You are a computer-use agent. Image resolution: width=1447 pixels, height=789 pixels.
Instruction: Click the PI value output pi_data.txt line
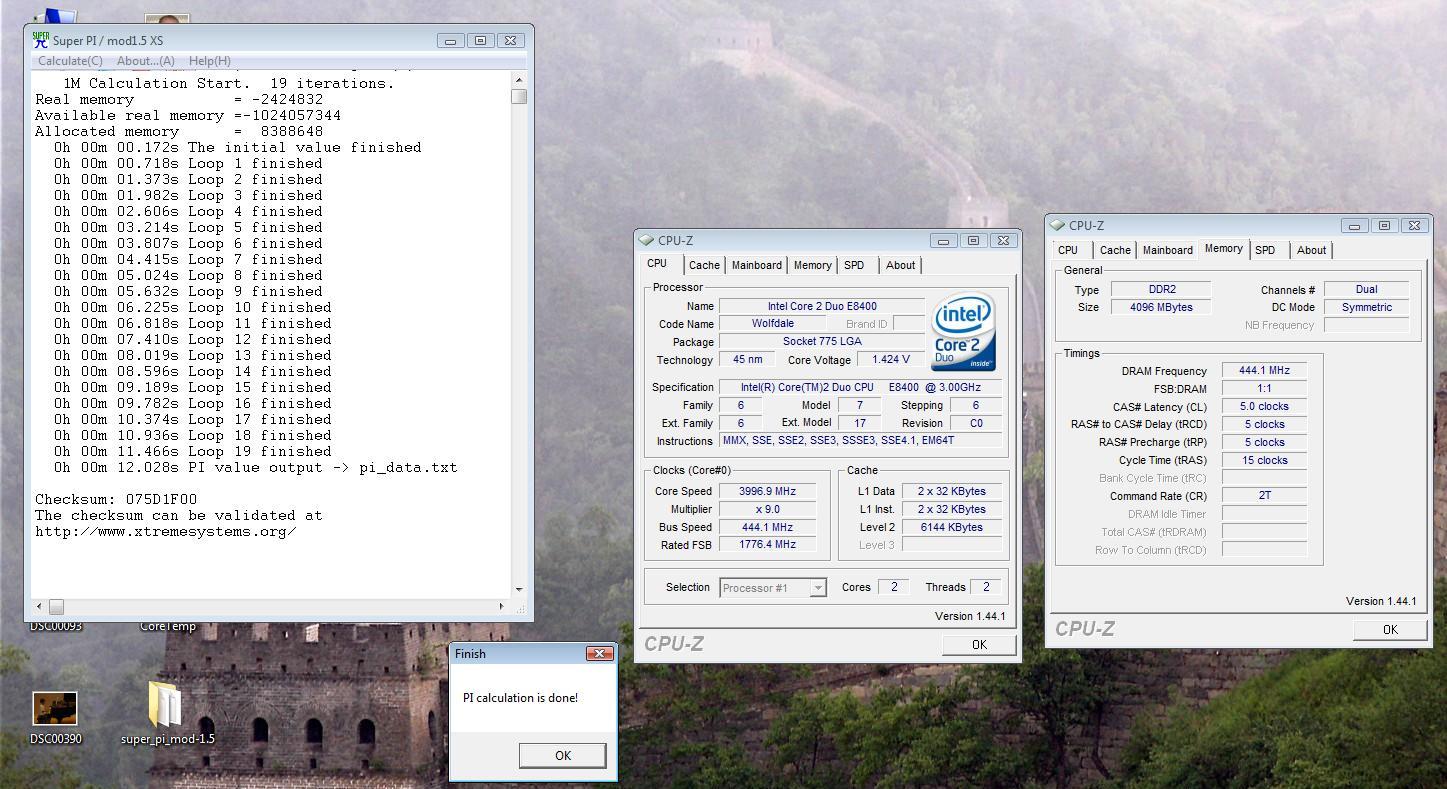pyautogui.click(x=256, y=467)
